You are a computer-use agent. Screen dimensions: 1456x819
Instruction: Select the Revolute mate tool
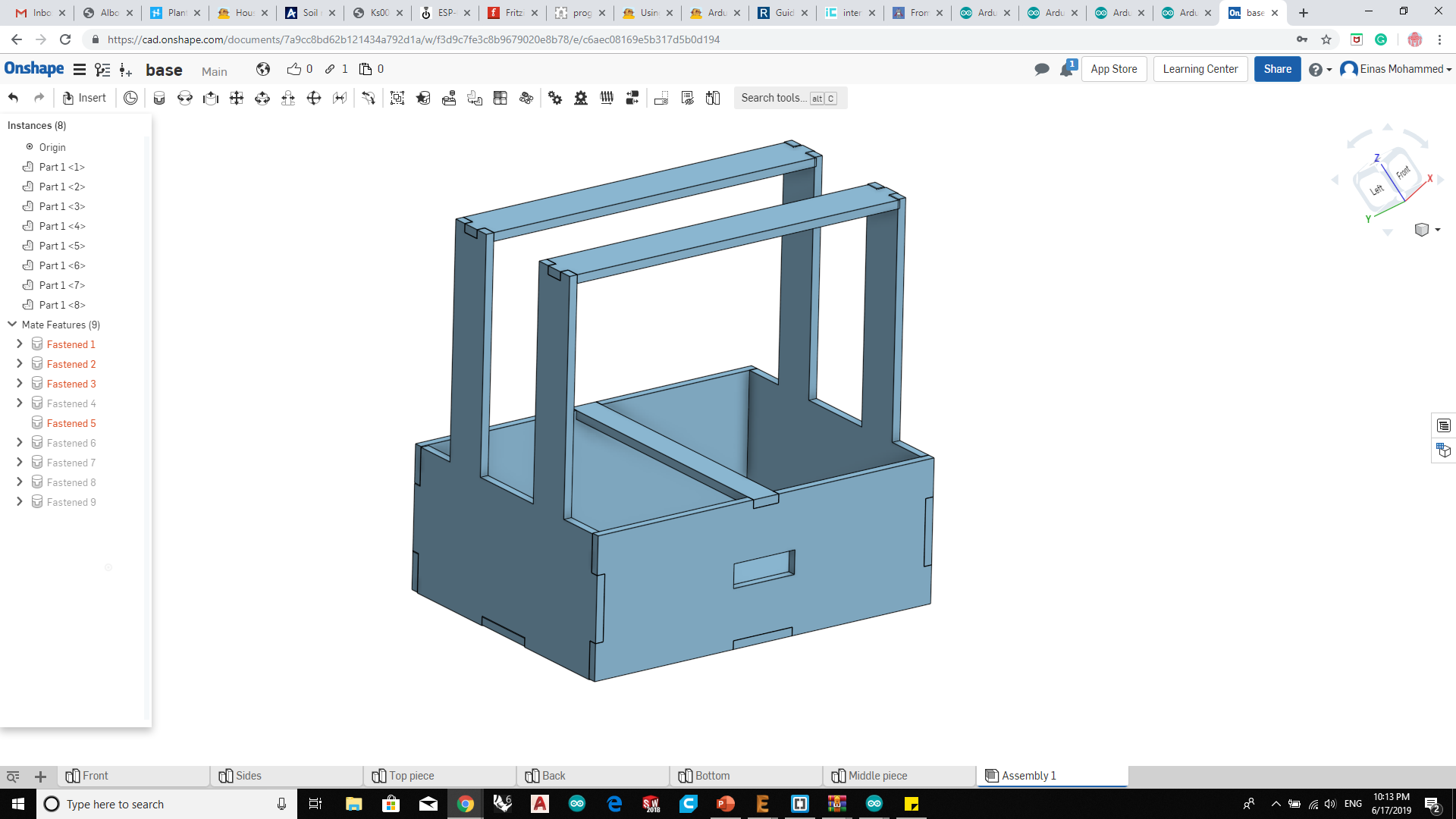click(x=185, y=98)
